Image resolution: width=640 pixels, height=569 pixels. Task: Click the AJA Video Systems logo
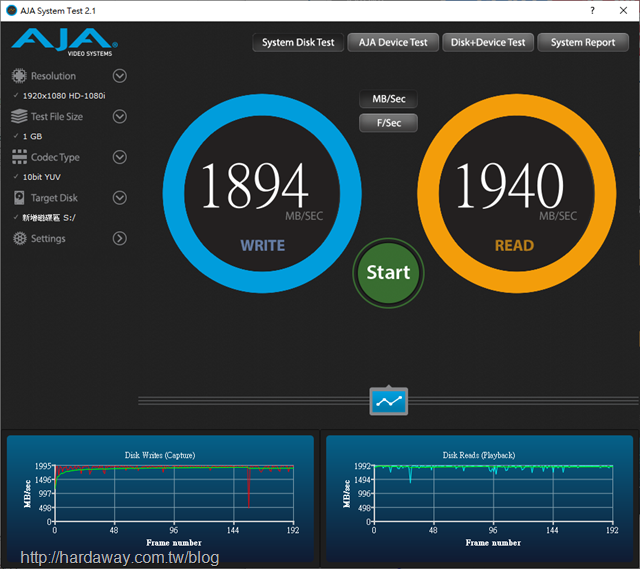[x=64, y=42]
